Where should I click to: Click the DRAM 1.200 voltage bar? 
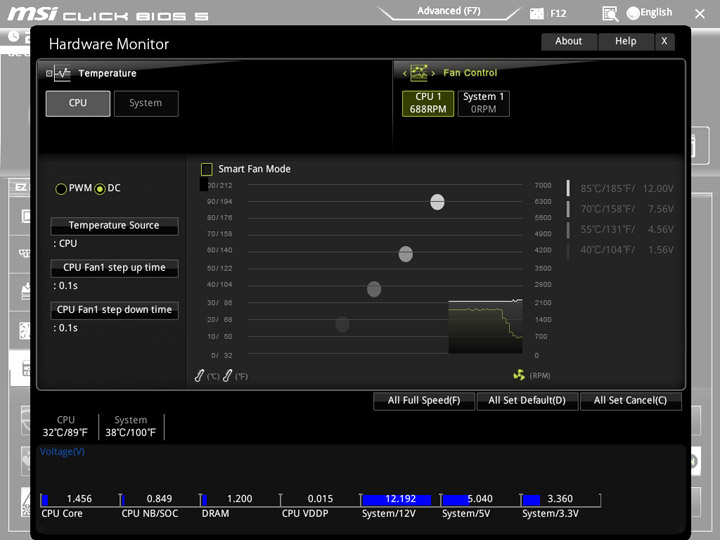(x=240, y=500)
